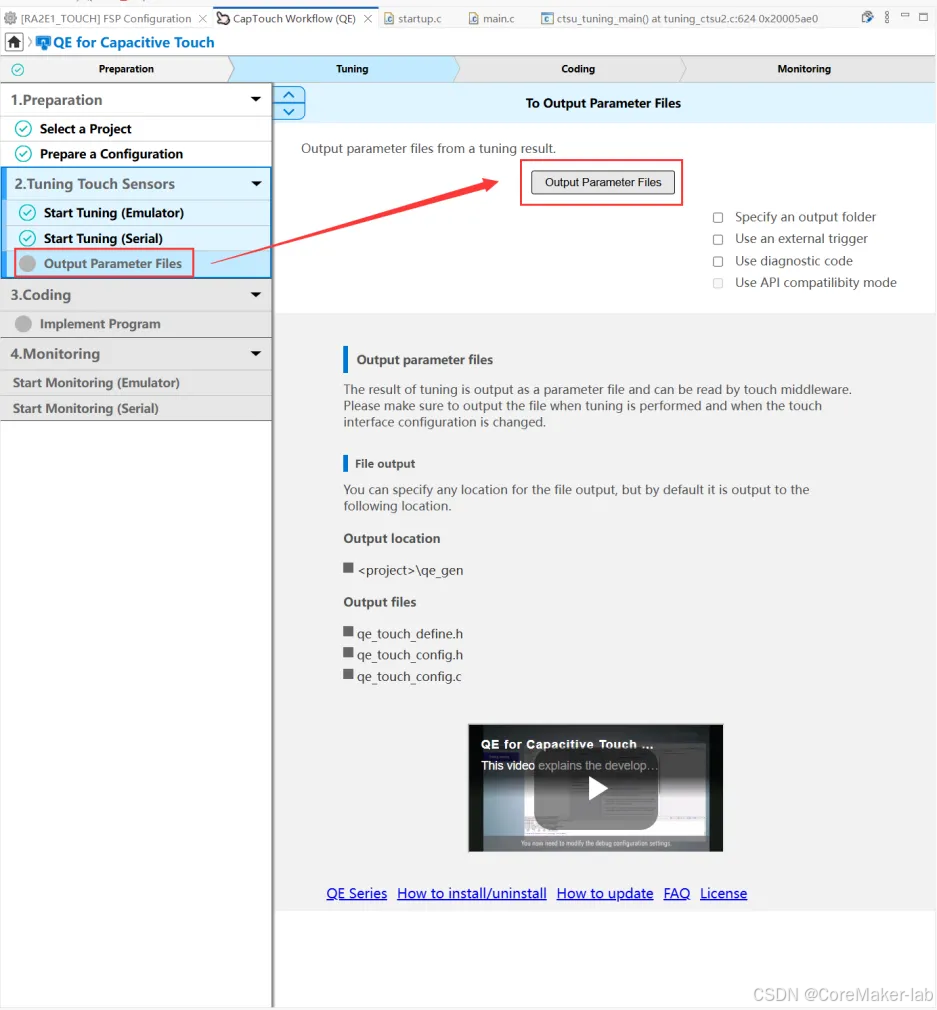Toggle Use API compatibility mode checkbox

point(718,283)
